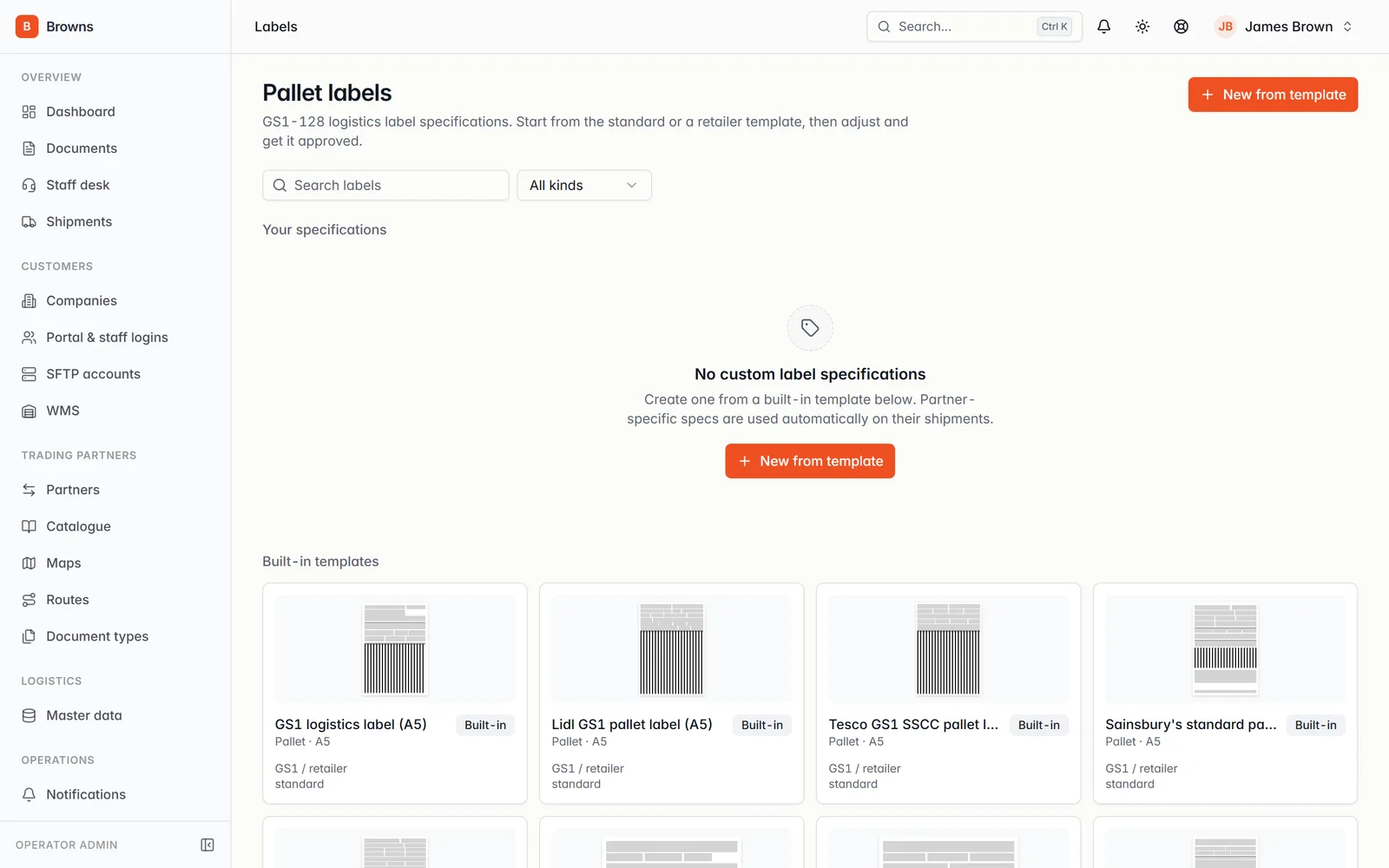
Task: Open GS1 logistics label (A5) template thumbnail
Action: point(395,649)
